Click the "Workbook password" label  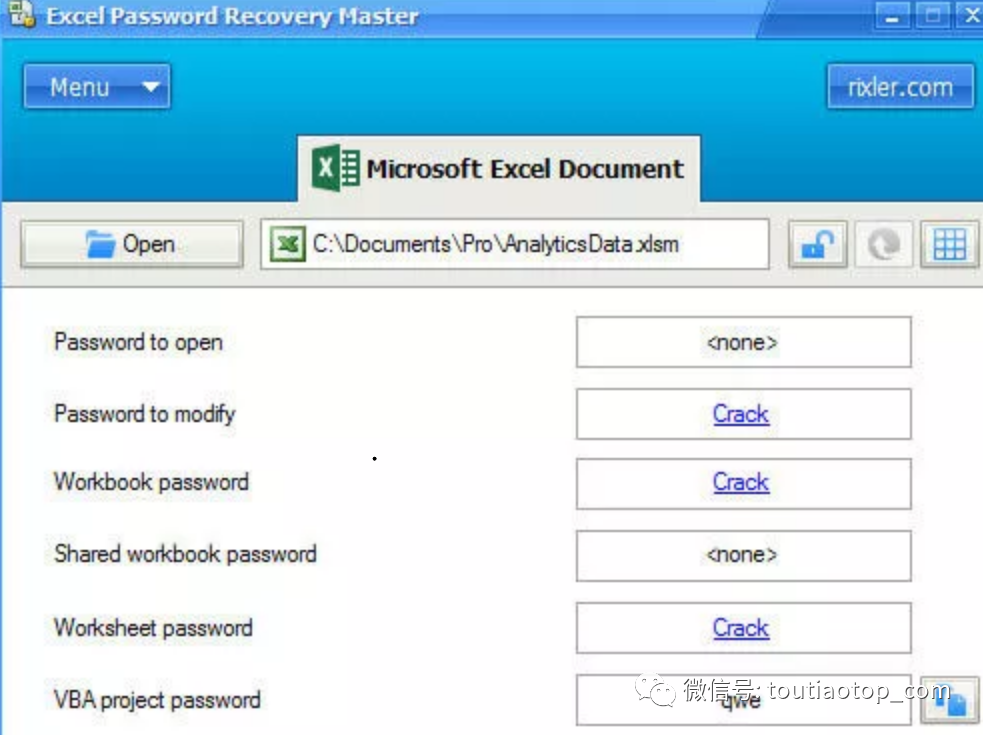(x=152, y=482)
